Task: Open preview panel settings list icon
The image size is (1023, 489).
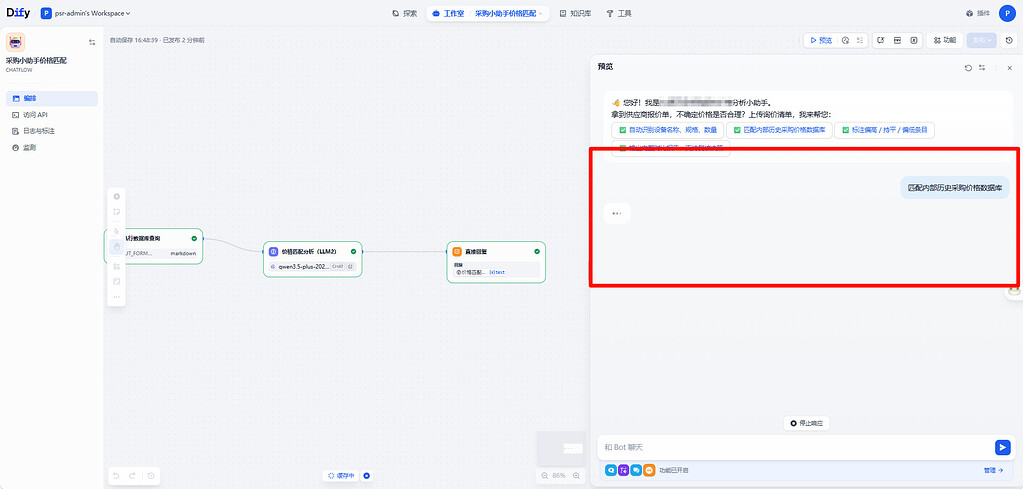Action: 982,68
